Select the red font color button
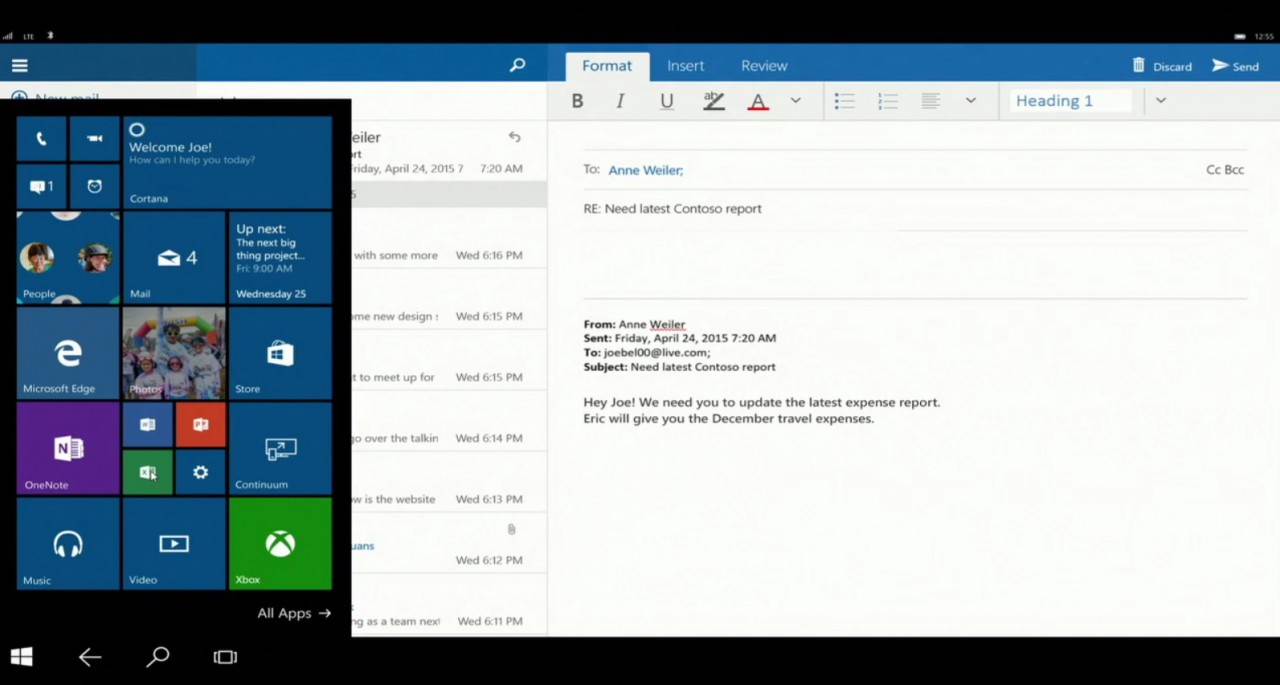1280x685 pixels. coord(758,101)
